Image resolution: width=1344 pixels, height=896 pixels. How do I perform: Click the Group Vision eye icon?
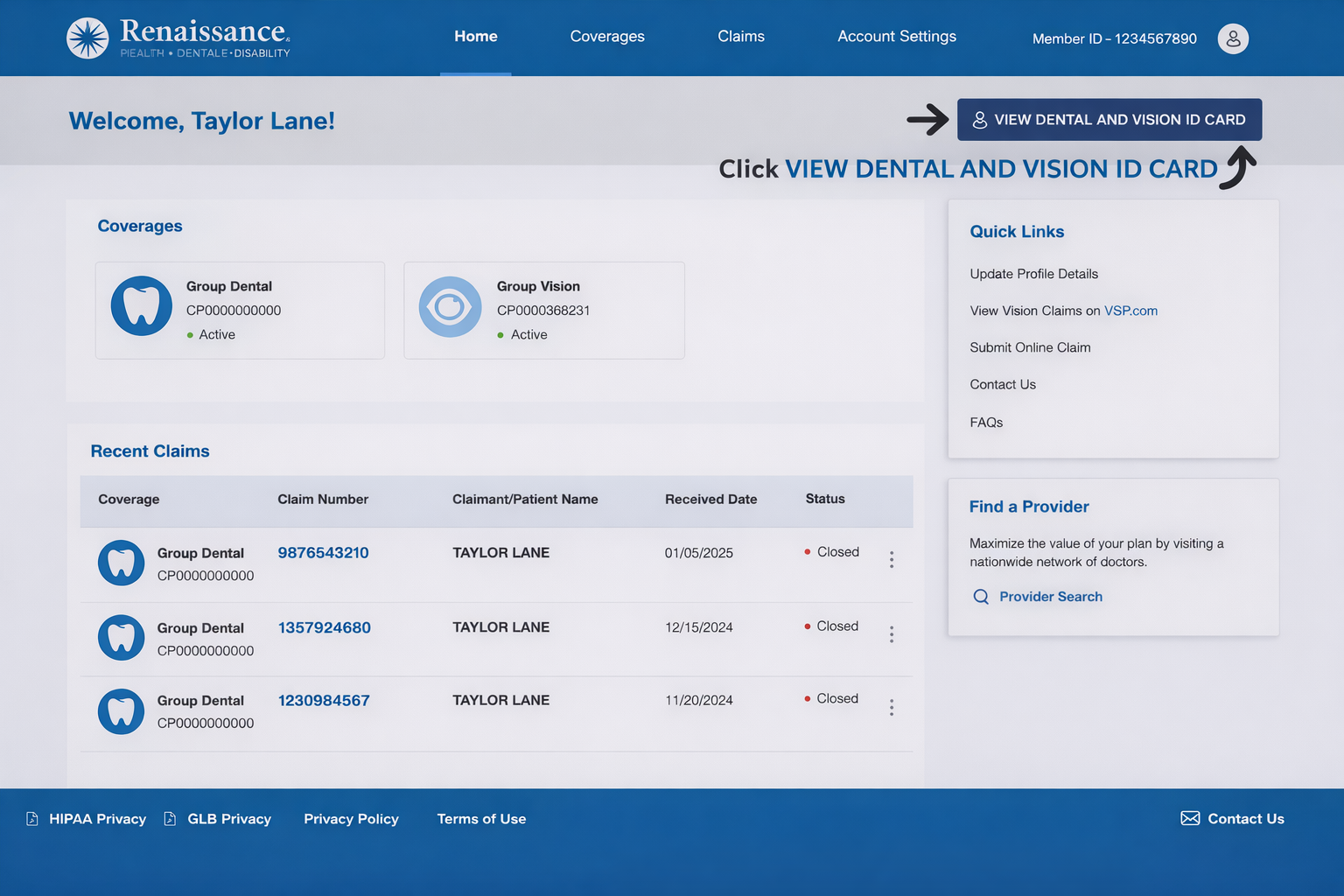450,307
